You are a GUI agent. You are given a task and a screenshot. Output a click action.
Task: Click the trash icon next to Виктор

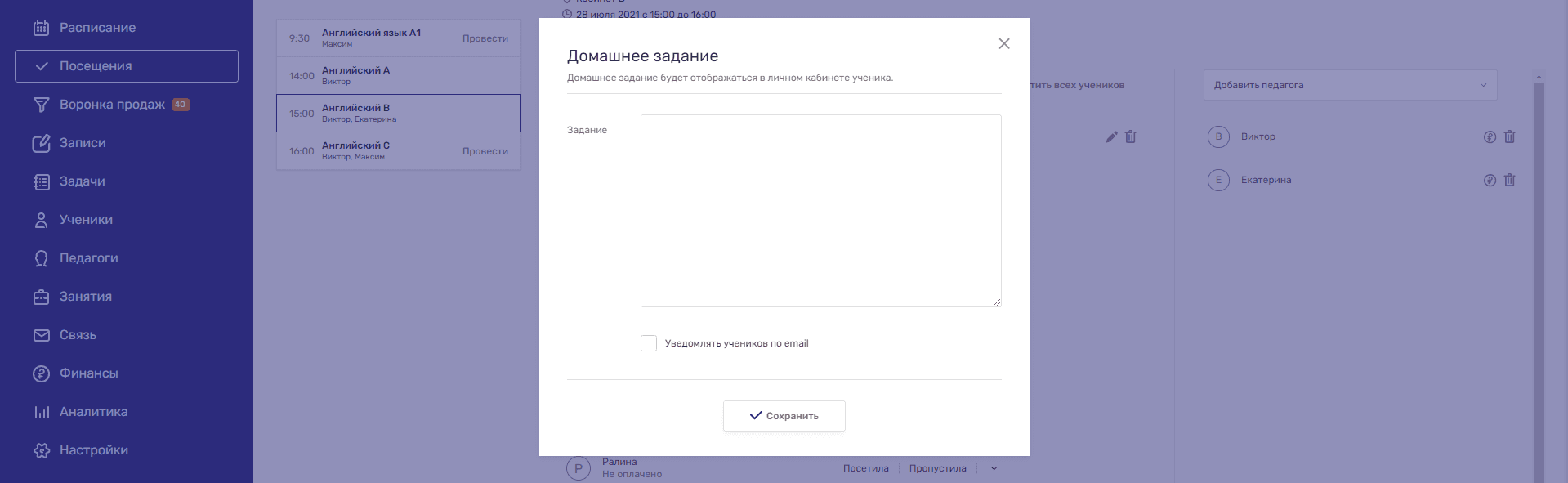tap(1509, 137)
